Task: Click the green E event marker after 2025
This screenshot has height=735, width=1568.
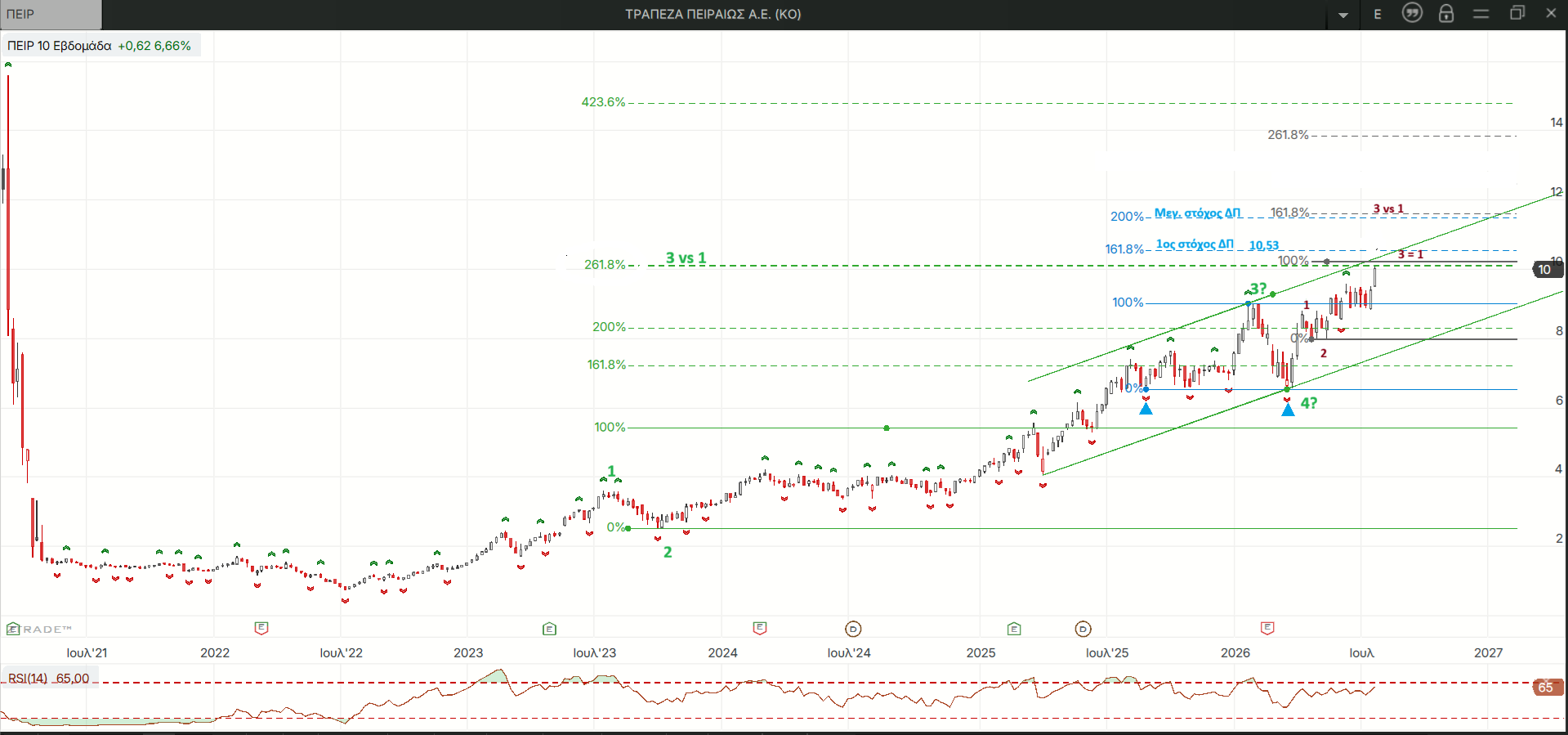Action: pos(1014,629)
